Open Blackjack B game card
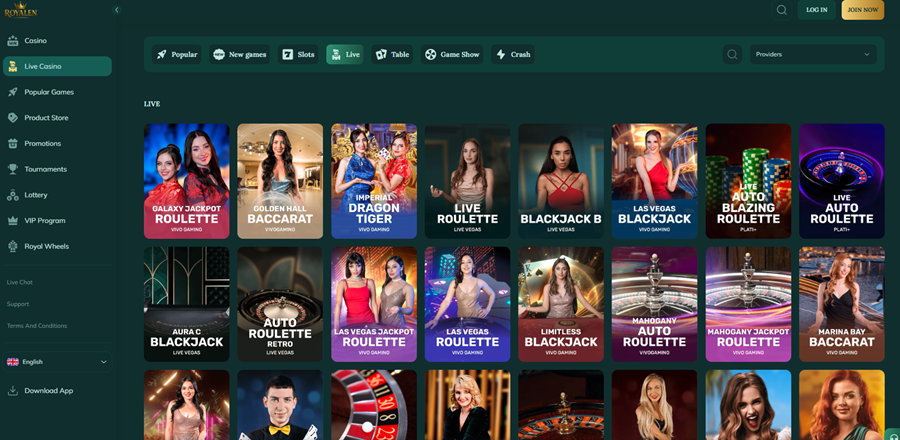Image resolution: width=900 pixels, height=440 pixels. (561, 181)
